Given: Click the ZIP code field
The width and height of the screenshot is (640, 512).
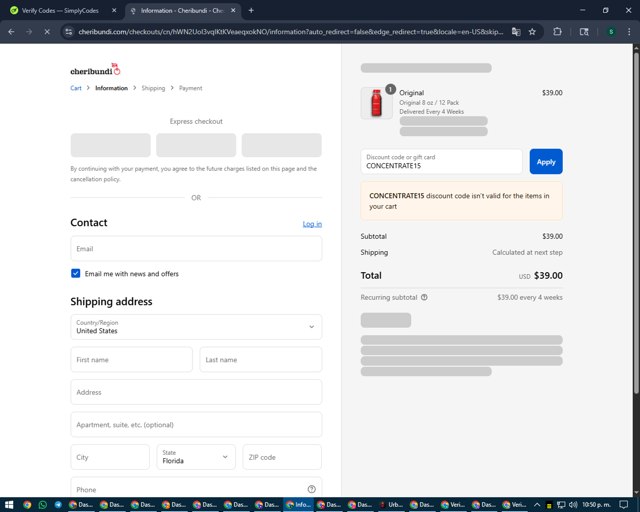Looking at the screenshot, I should tap(282, 457).
